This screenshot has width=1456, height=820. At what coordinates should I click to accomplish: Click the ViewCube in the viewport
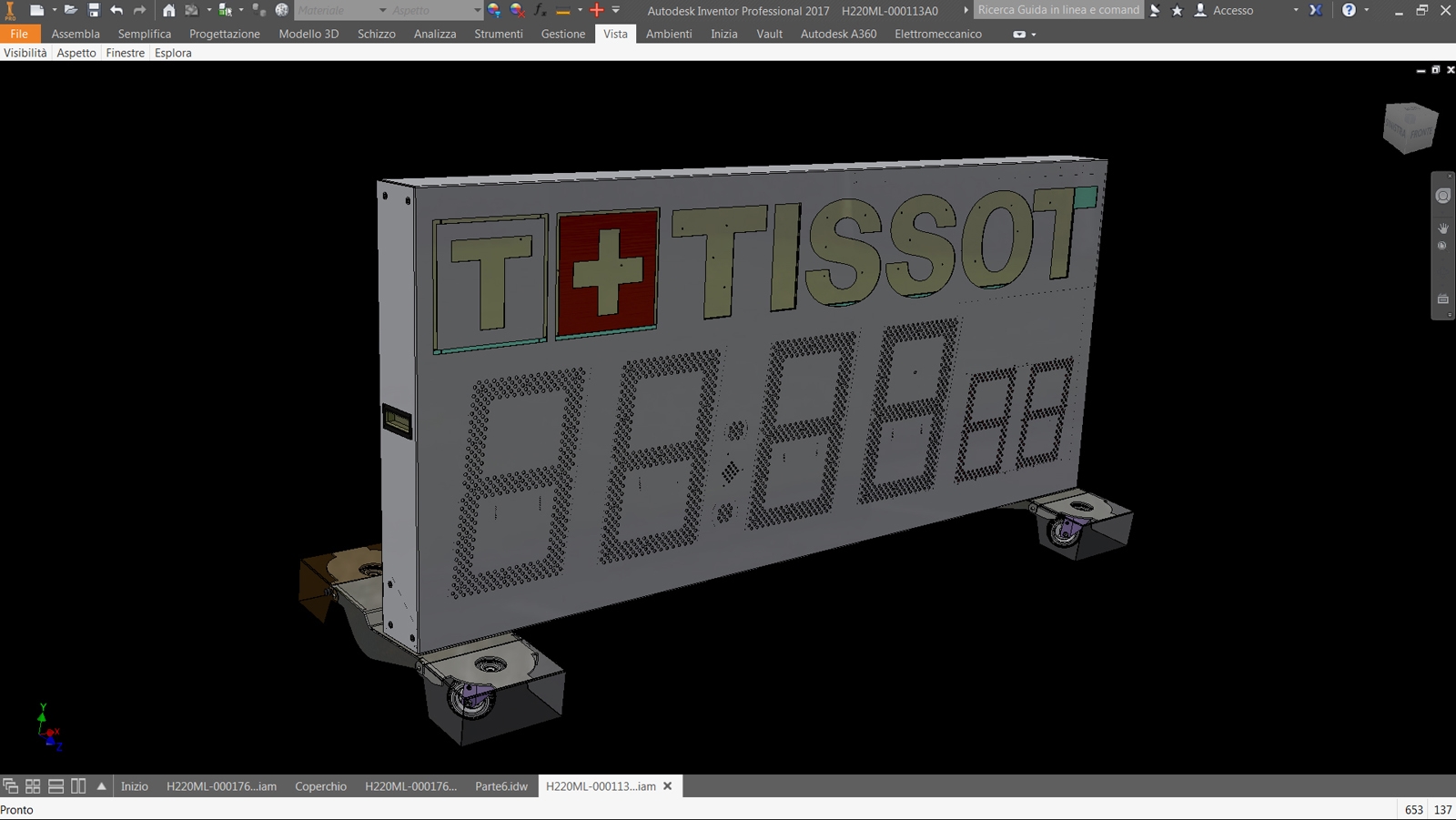(x=1410, y=127)
